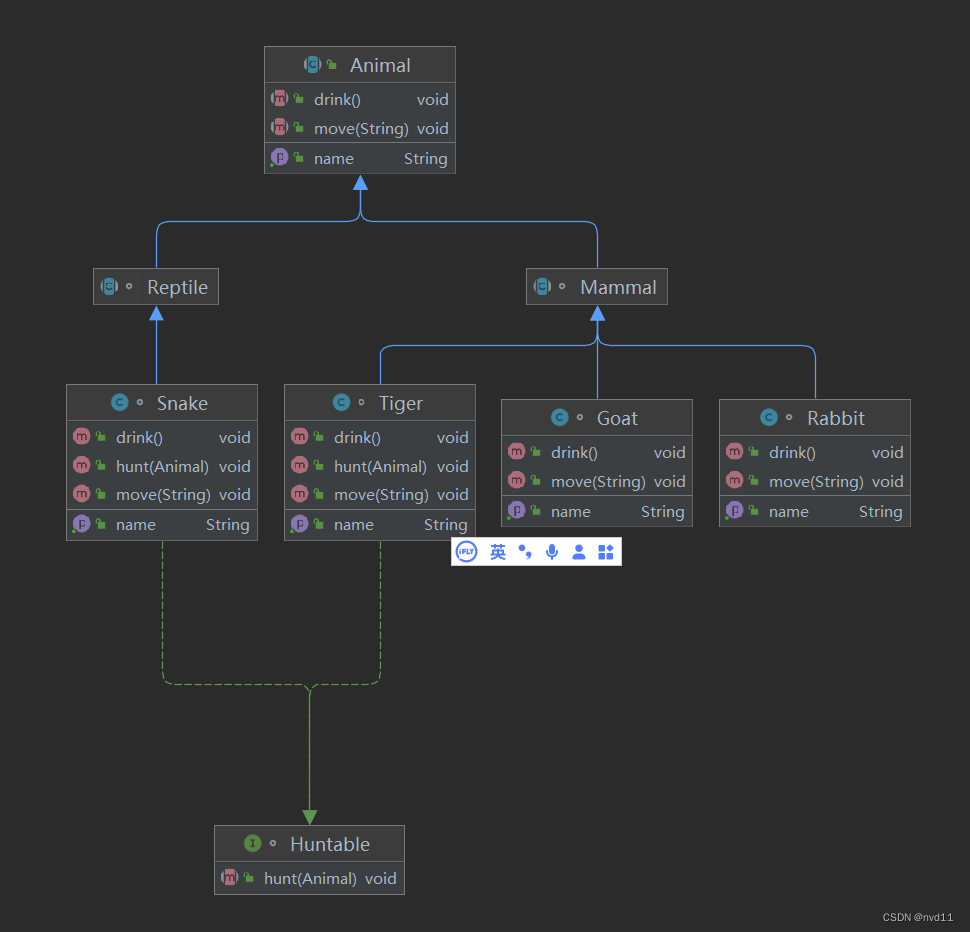
Task: Click property icon beside Goat name
Action: pyautogui.click(x=517, y=511)
